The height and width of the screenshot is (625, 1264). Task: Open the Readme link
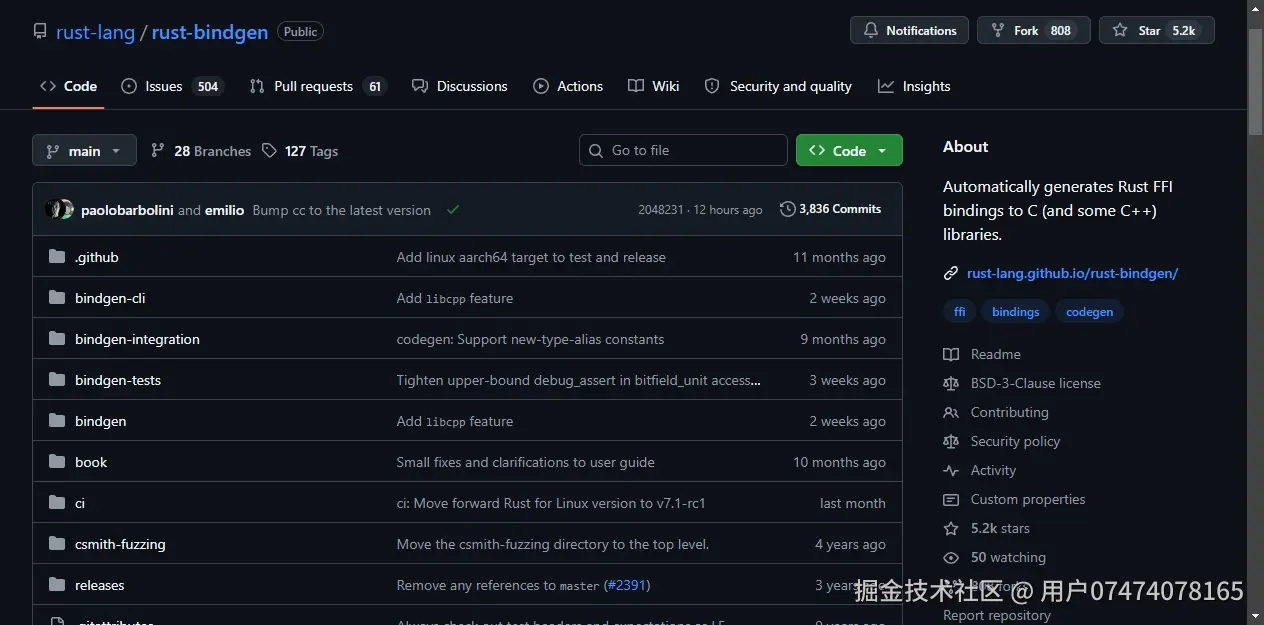982,354
